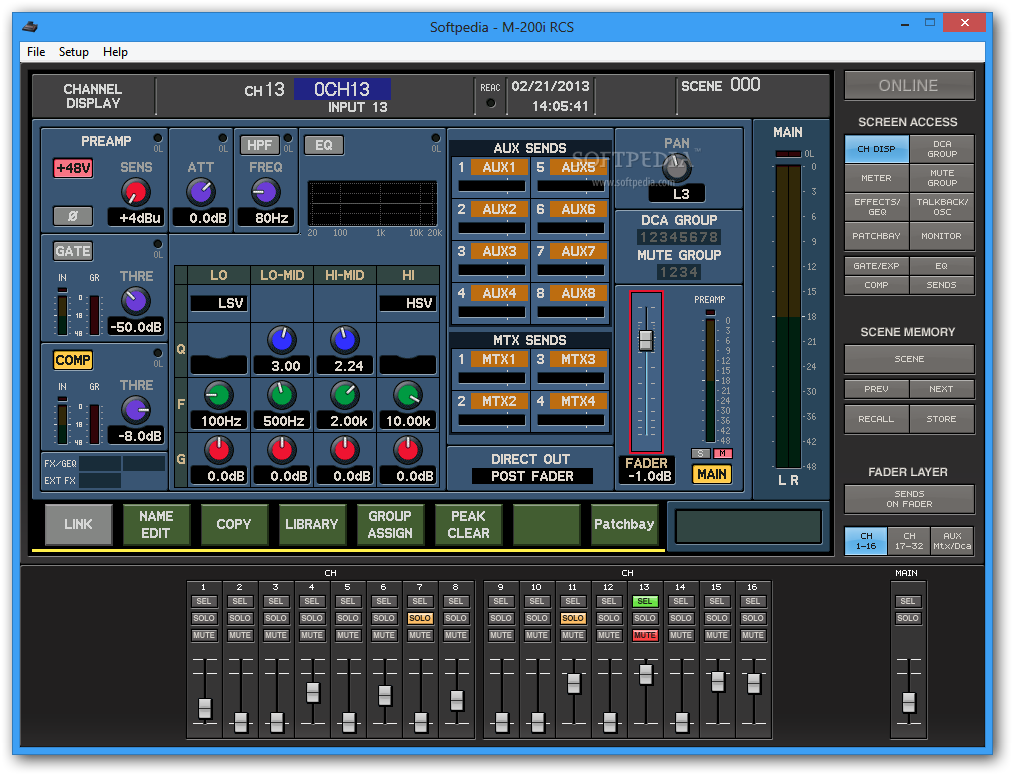
Task: Click the SENS gain knob in PREAMP
Action: [136, 192]
